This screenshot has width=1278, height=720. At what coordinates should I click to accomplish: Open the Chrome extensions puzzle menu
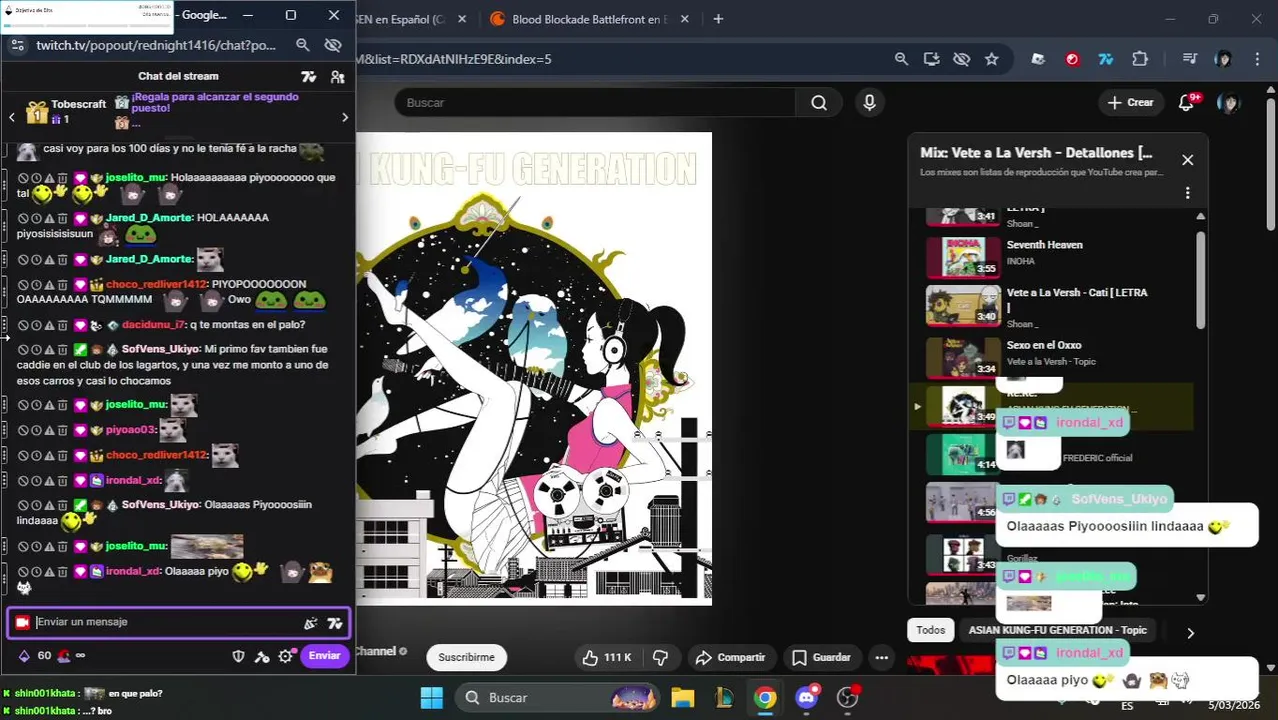1140,59
